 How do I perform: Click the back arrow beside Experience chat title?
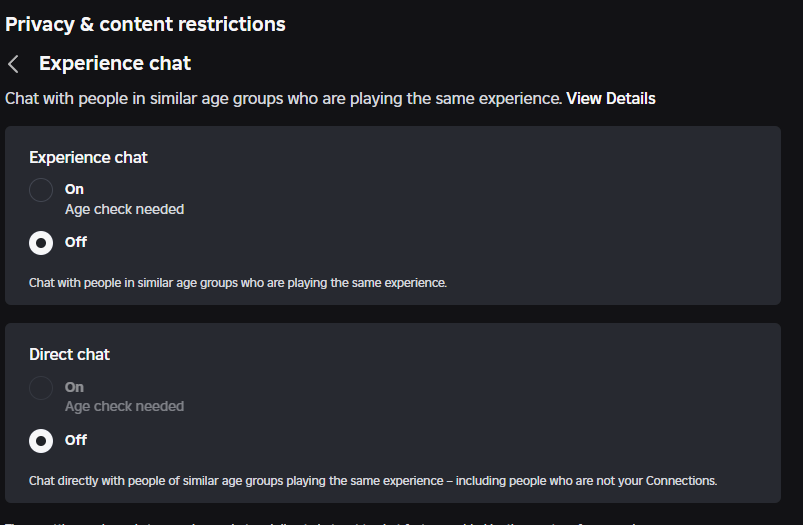coord(14,64)
